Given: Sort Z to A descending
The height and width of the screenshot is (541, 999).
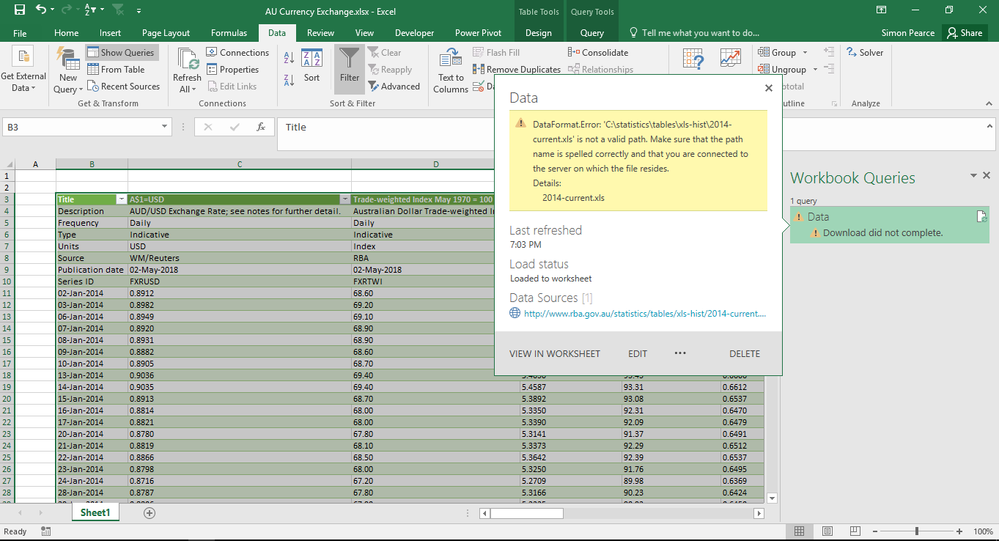Looking at the screenshot, I should click(x=289, y=80).
